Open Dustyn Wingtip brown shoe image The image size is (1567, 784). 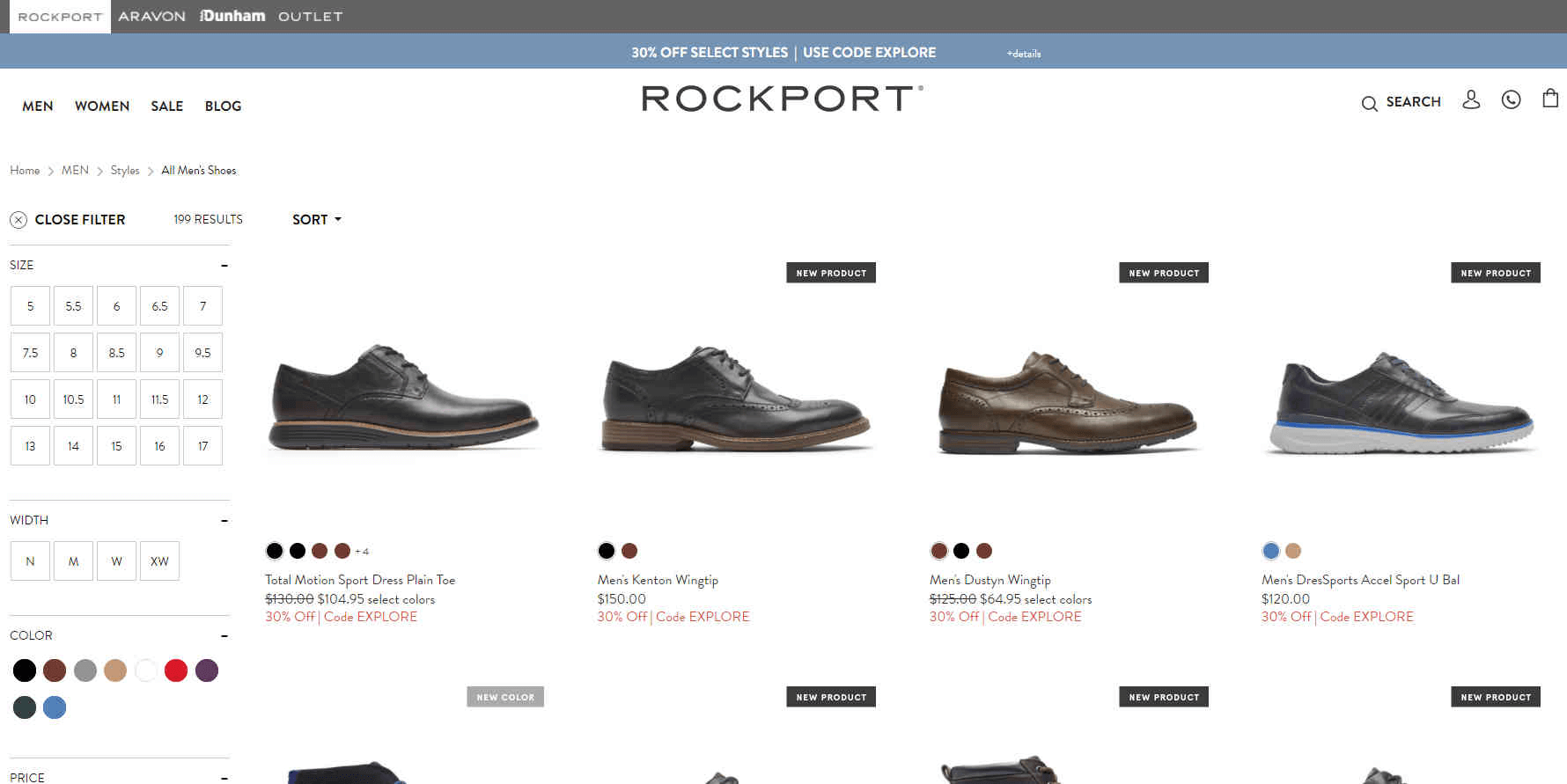coord(1068,402)
